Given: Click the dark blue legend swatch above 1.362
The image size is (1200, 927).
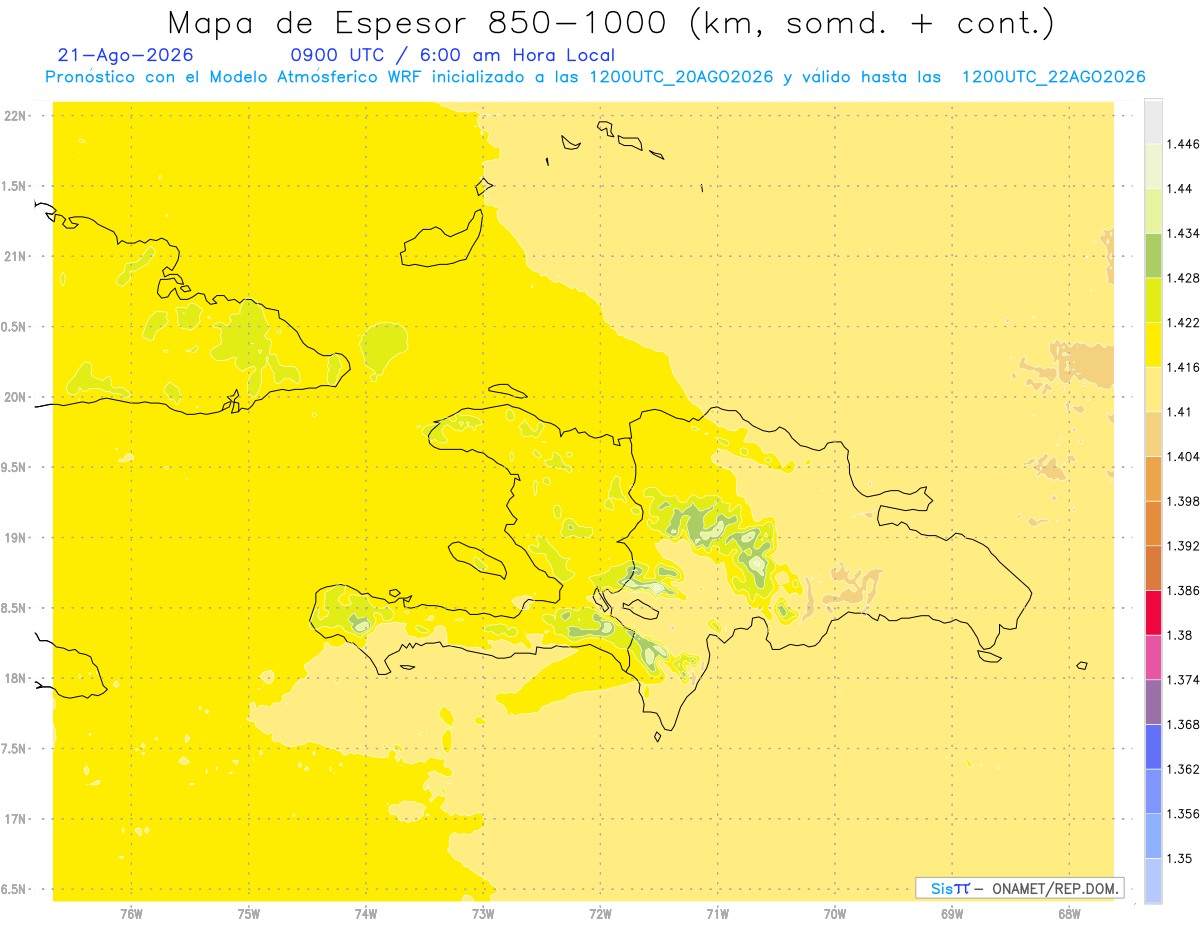Looking at the screenshot, I should click(1153, 746).
